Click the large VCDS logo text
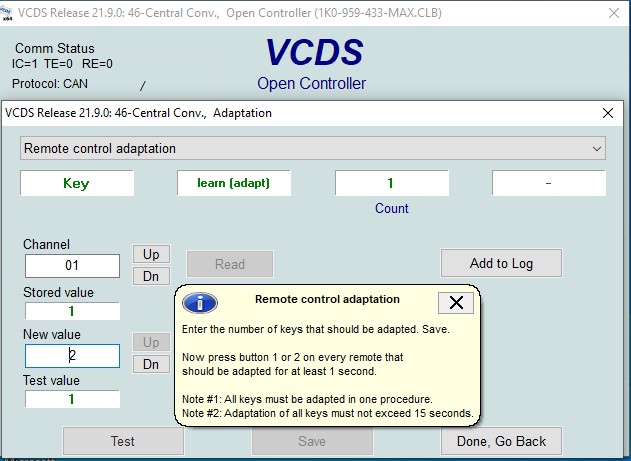Image resolution: width=631 pixels, height=461 pixels. (x=314, y=52)
